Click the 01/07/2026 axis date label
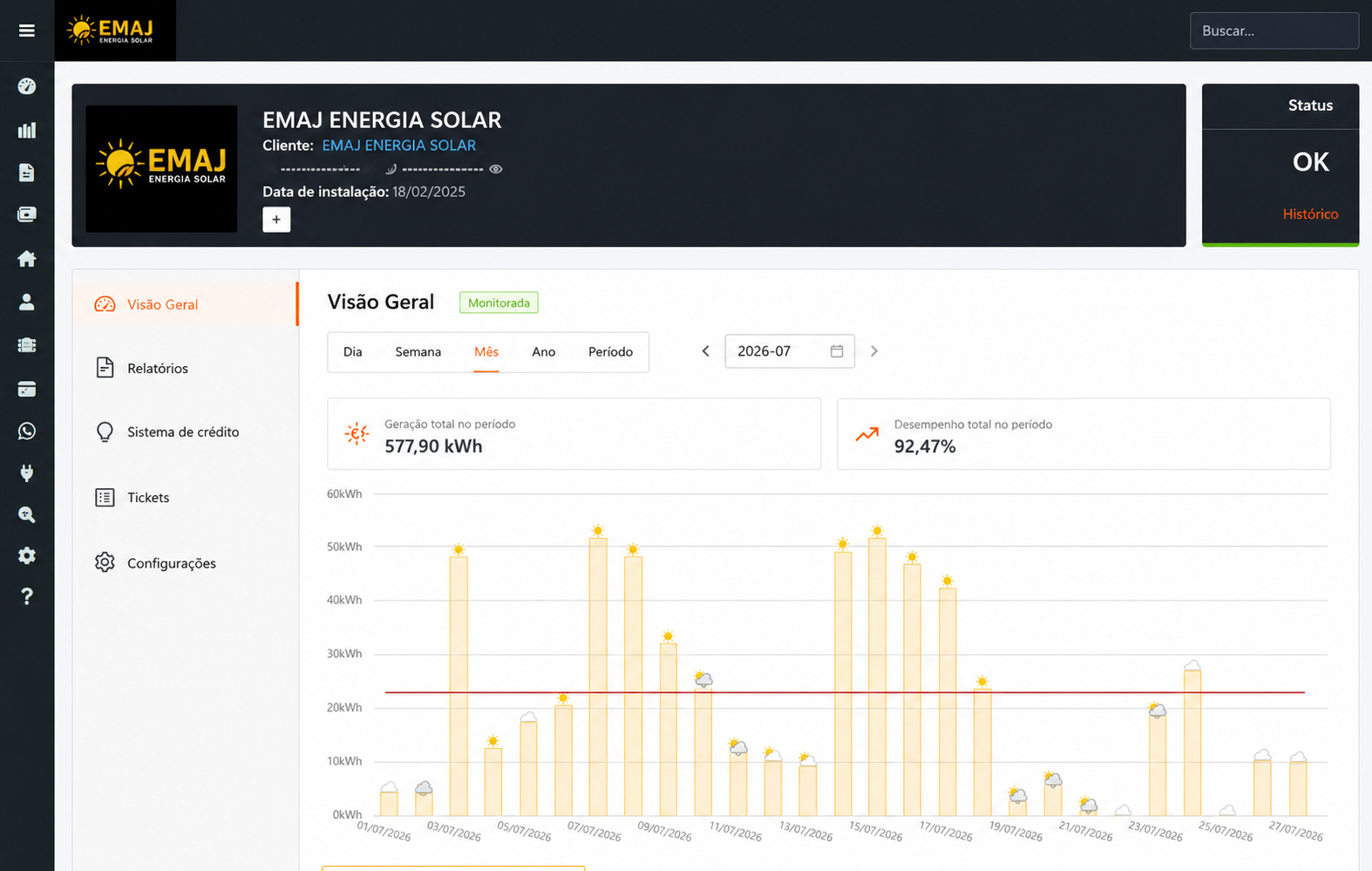This screenshot has width=1372, height=871. [x=384, y=831]
